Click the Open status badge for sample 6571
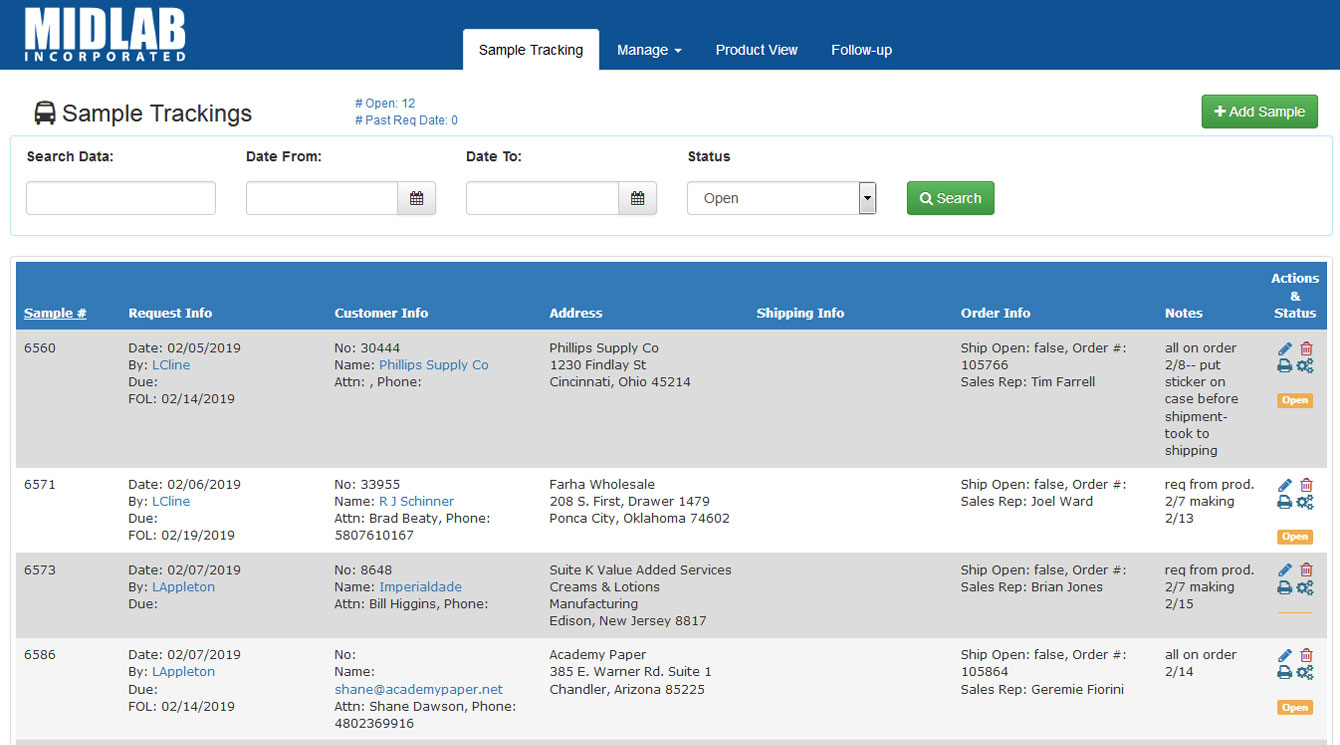This screenshot has width=1340, height=745. point(1294,537)
